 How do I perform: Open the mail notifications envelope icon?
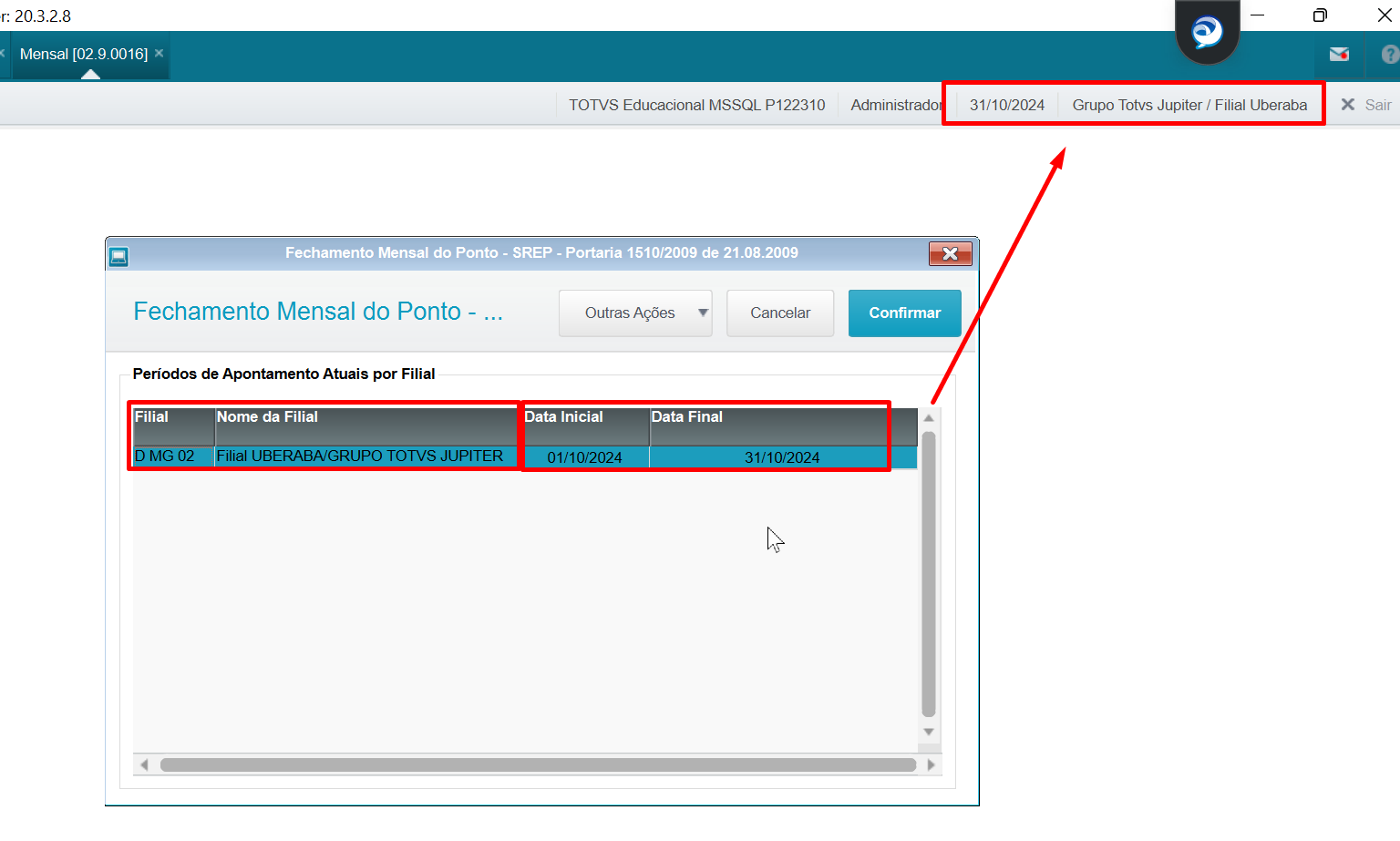point(1339,55)
